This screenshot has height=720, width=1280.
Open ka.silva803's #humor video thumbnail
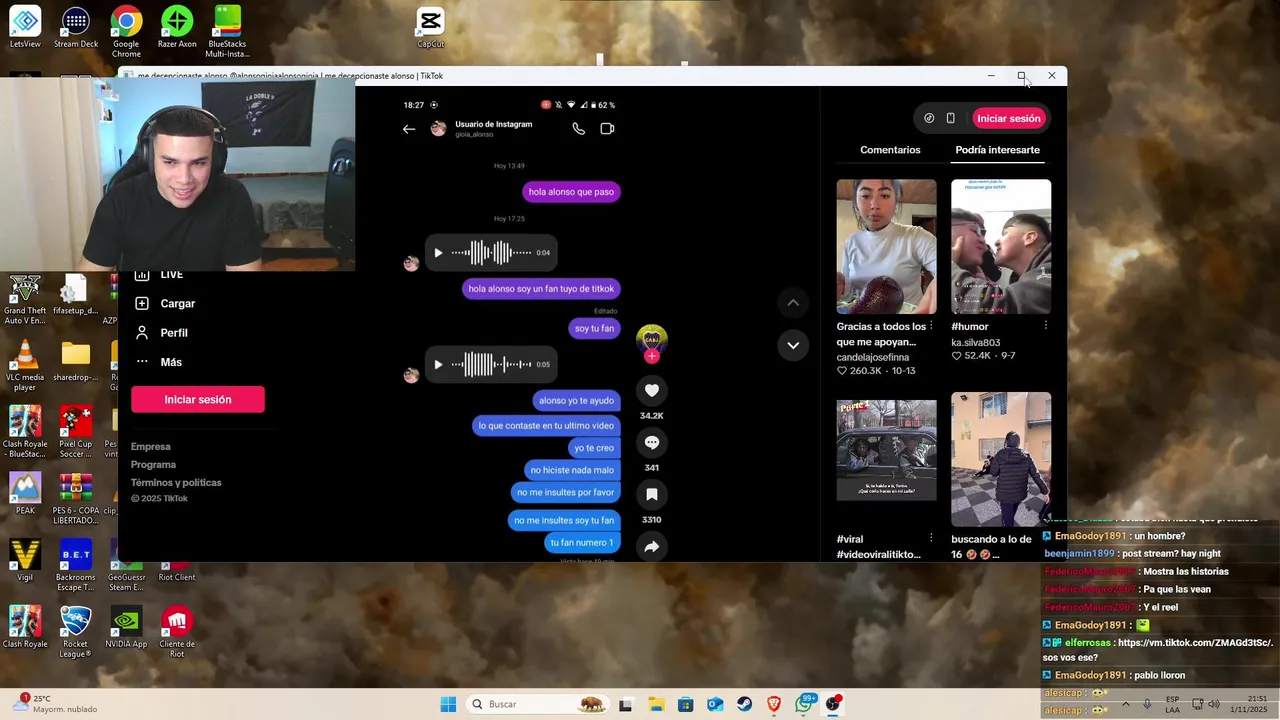1001,246
